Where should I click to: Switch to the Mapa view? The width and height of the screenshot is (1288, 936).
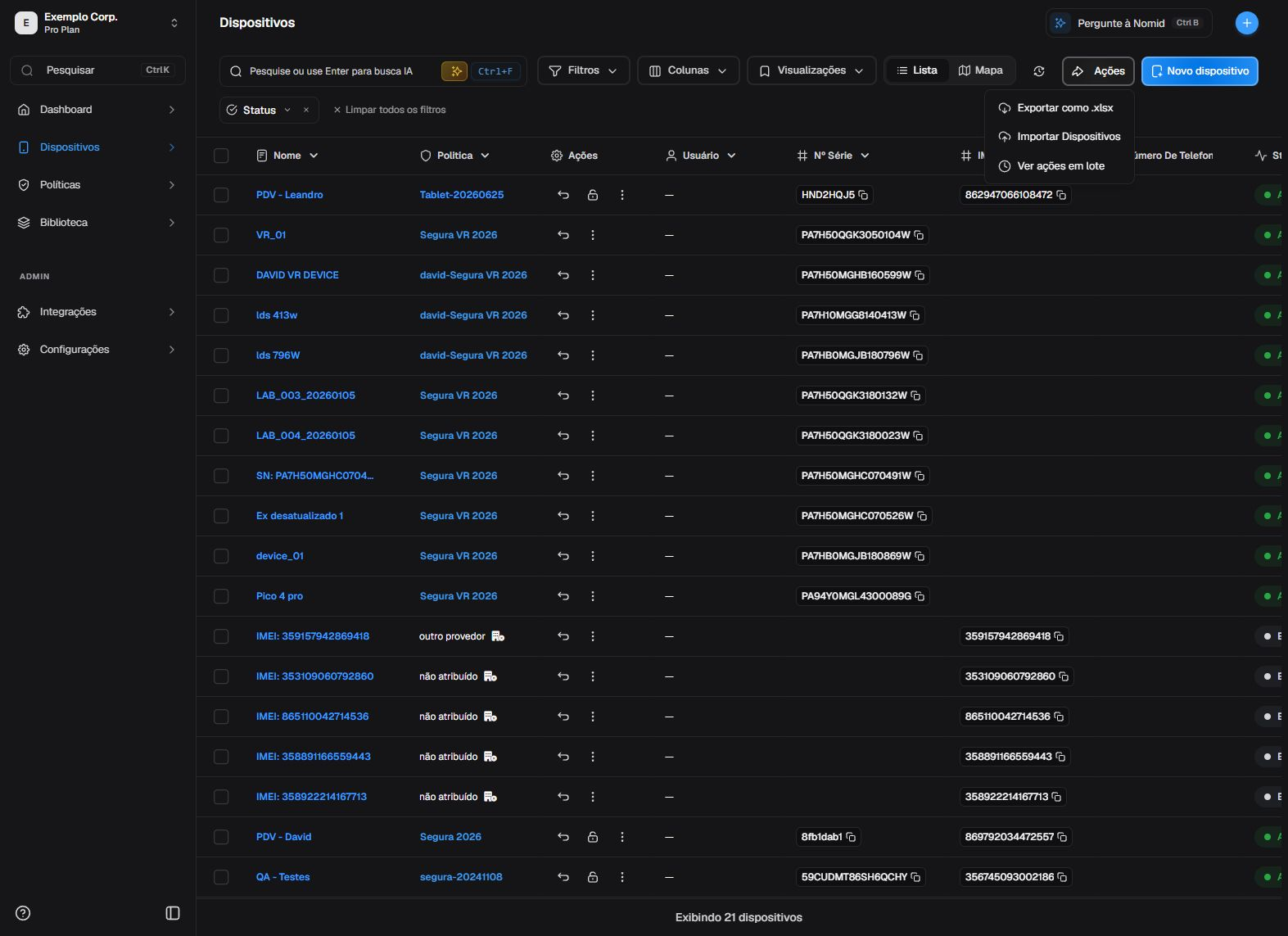click(981, 70)
